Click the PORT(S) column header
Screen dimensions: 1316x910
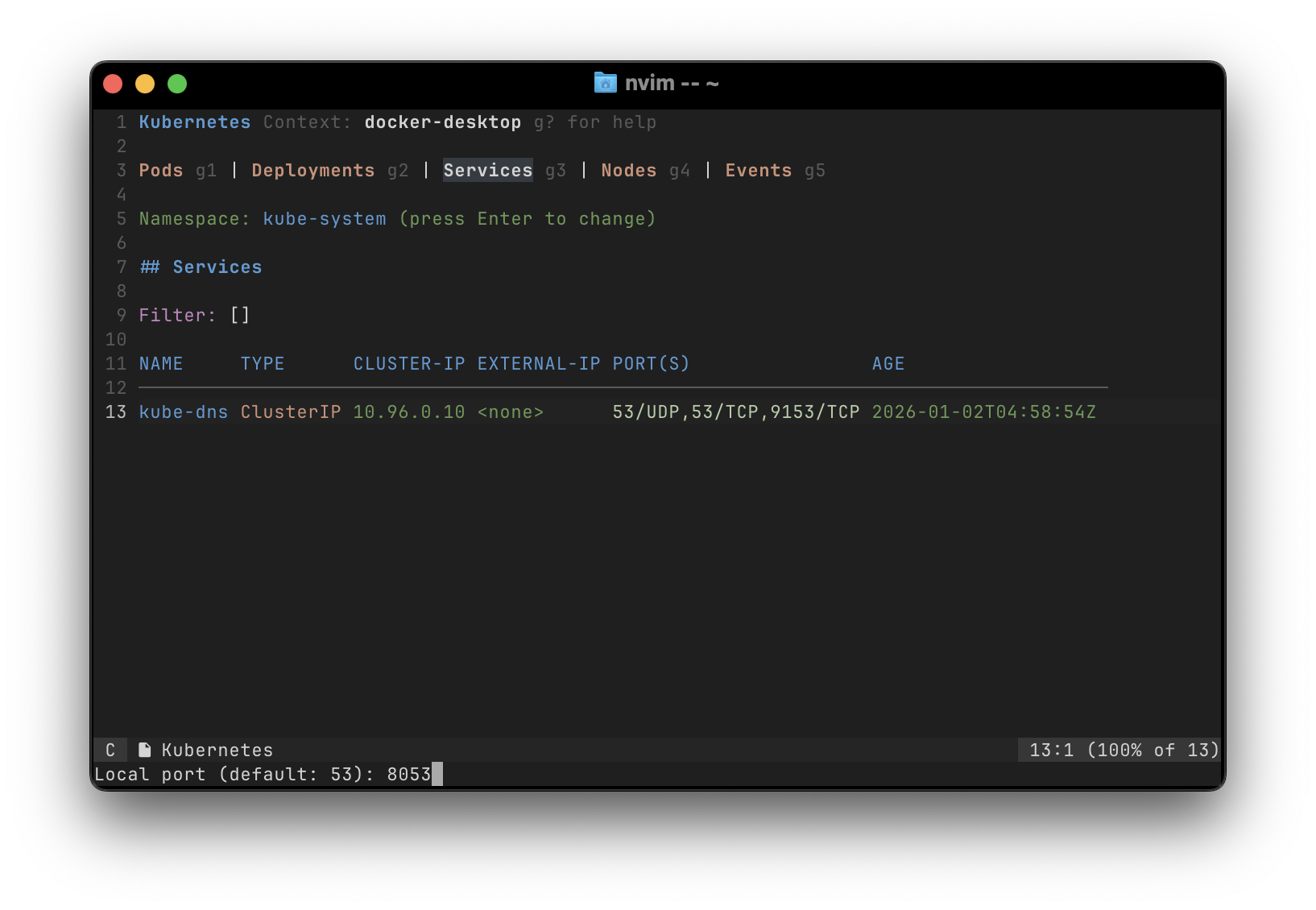click(x=652, y=364)
